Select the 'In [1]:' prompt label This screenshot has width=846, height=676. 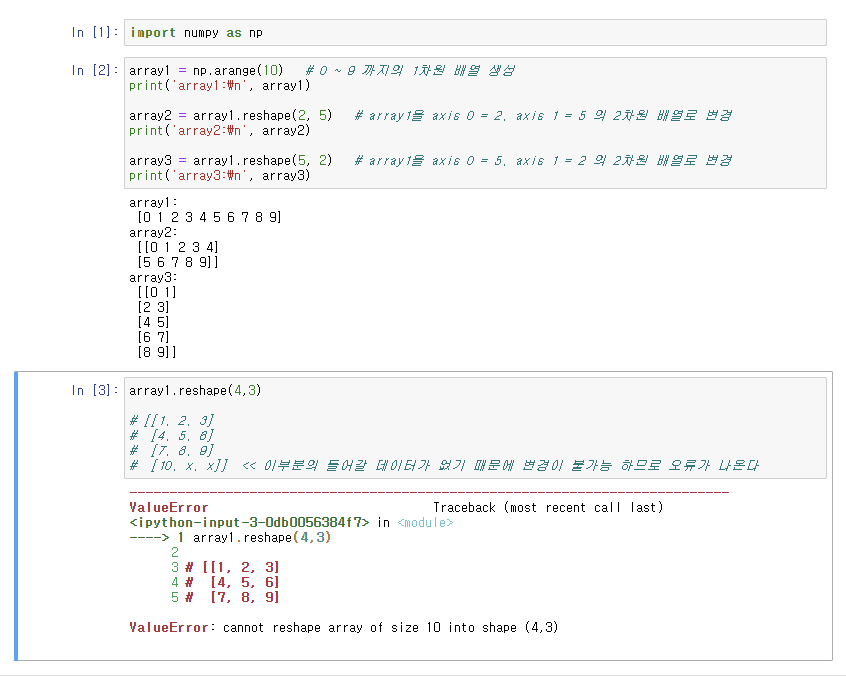pyautogui.click(x=95, y=32)
